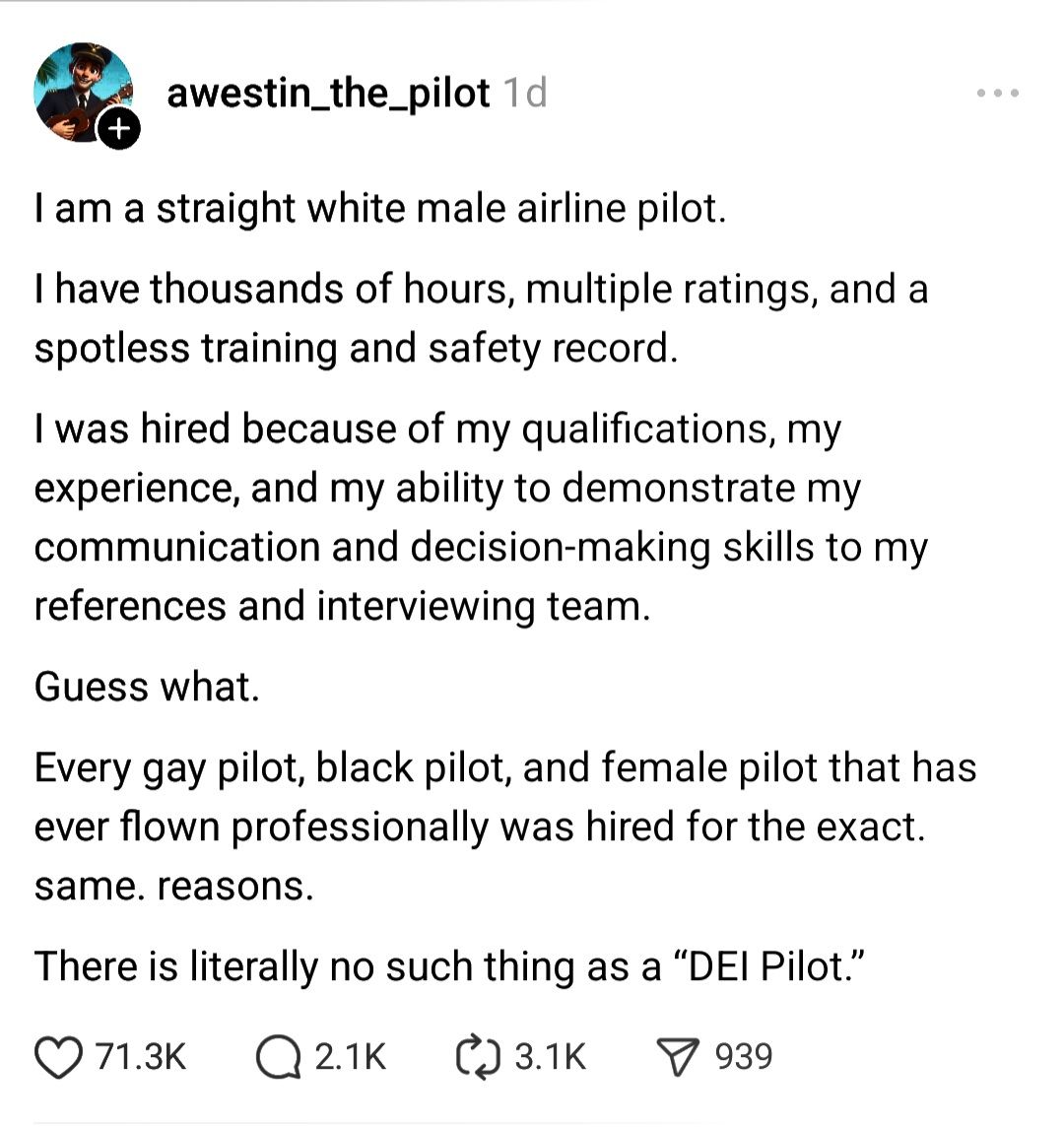Select the "thousands of hours, multiple ratings" paragraph
The height and width of the screenshot is (1127, 1064).
(481, 318)
